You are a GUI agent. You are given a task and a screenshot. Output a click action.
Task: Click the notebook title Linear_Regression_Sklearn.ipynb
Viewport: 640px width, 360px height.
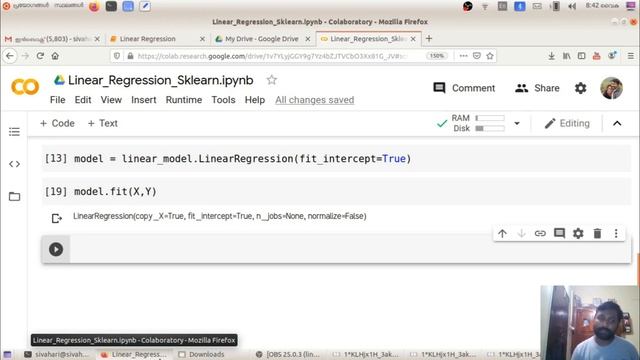[160, 80]
